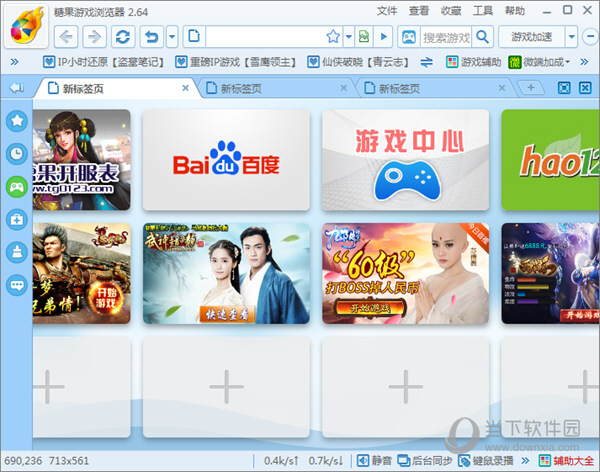
Task: Open the 工具 menu
Action: click(x=483, y=11)
